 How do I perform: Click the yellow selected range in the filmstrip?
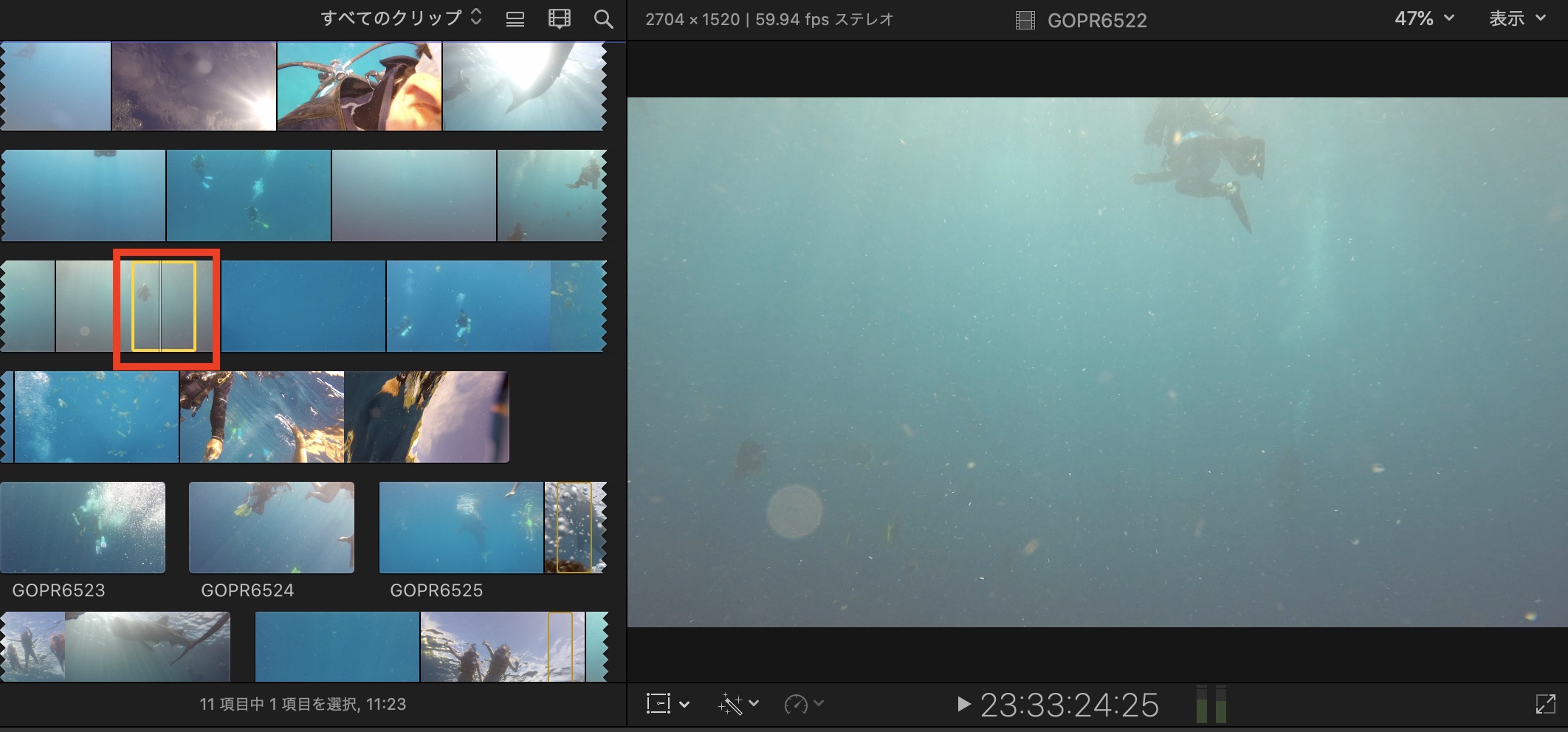[x=164, y=306]
